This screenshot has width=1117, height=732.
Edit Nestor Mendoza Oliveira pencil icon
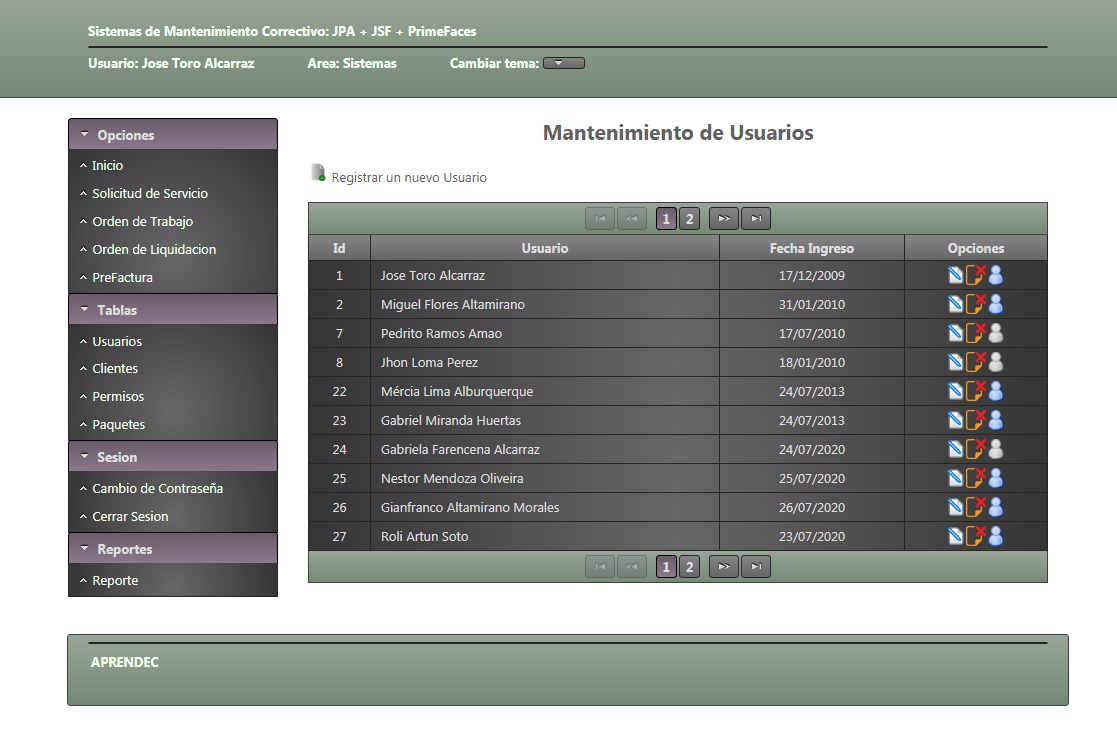click(x=955, y=479)
